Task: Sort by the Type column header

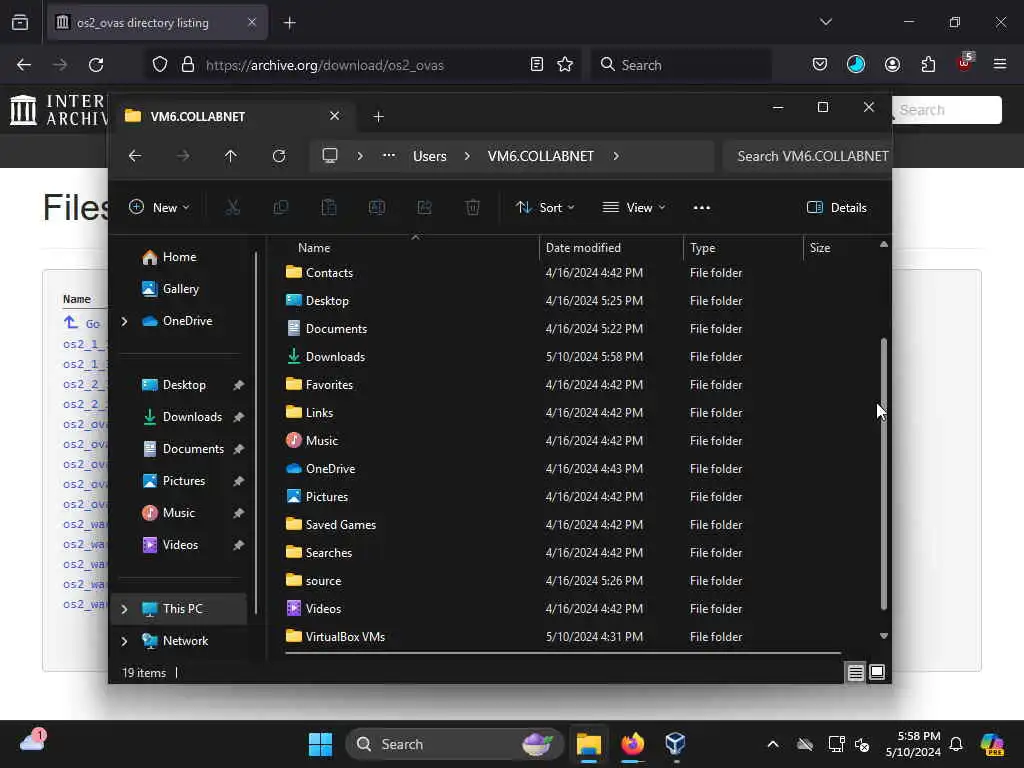Action: click(x=703, y=248)
